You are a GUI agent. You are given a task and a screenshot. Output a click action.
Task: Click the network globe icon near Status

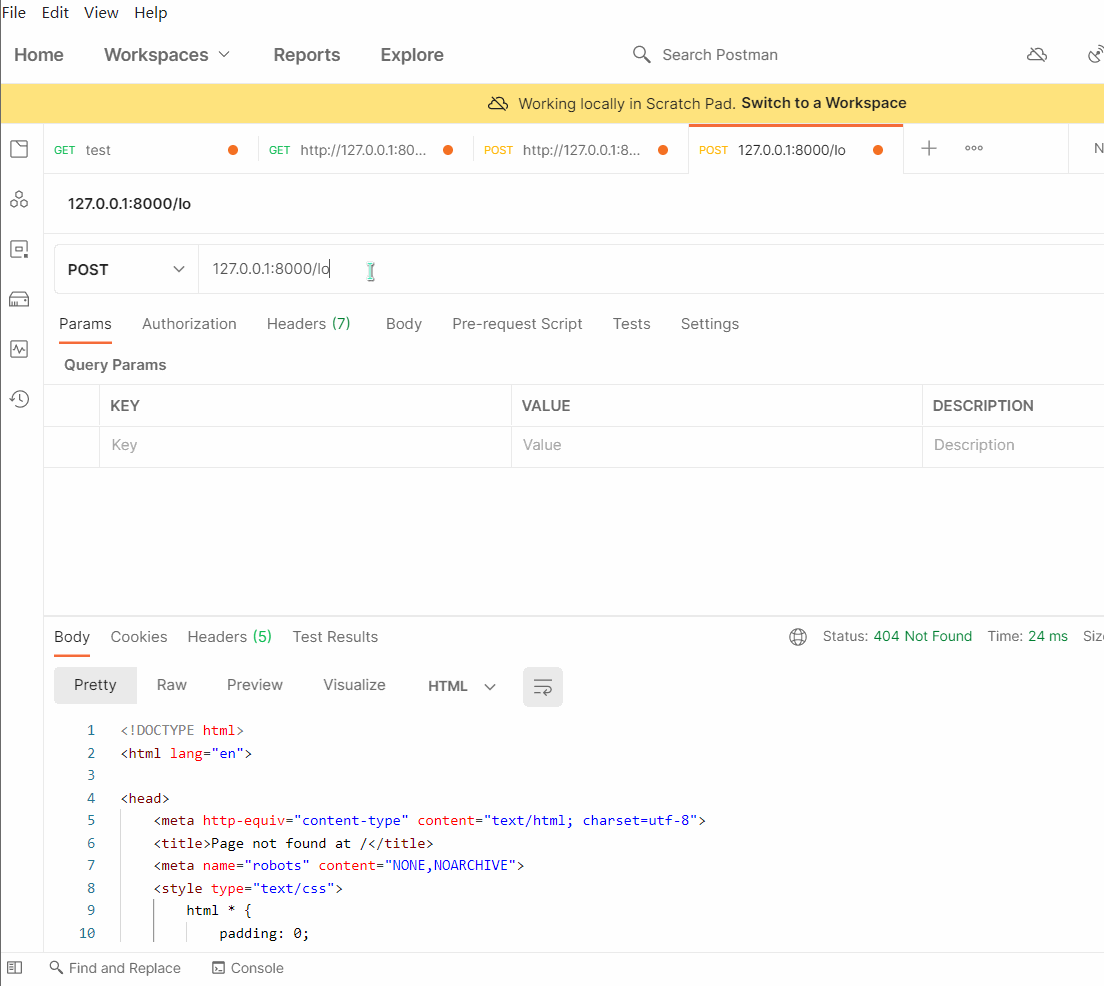(x=798, y=637)
